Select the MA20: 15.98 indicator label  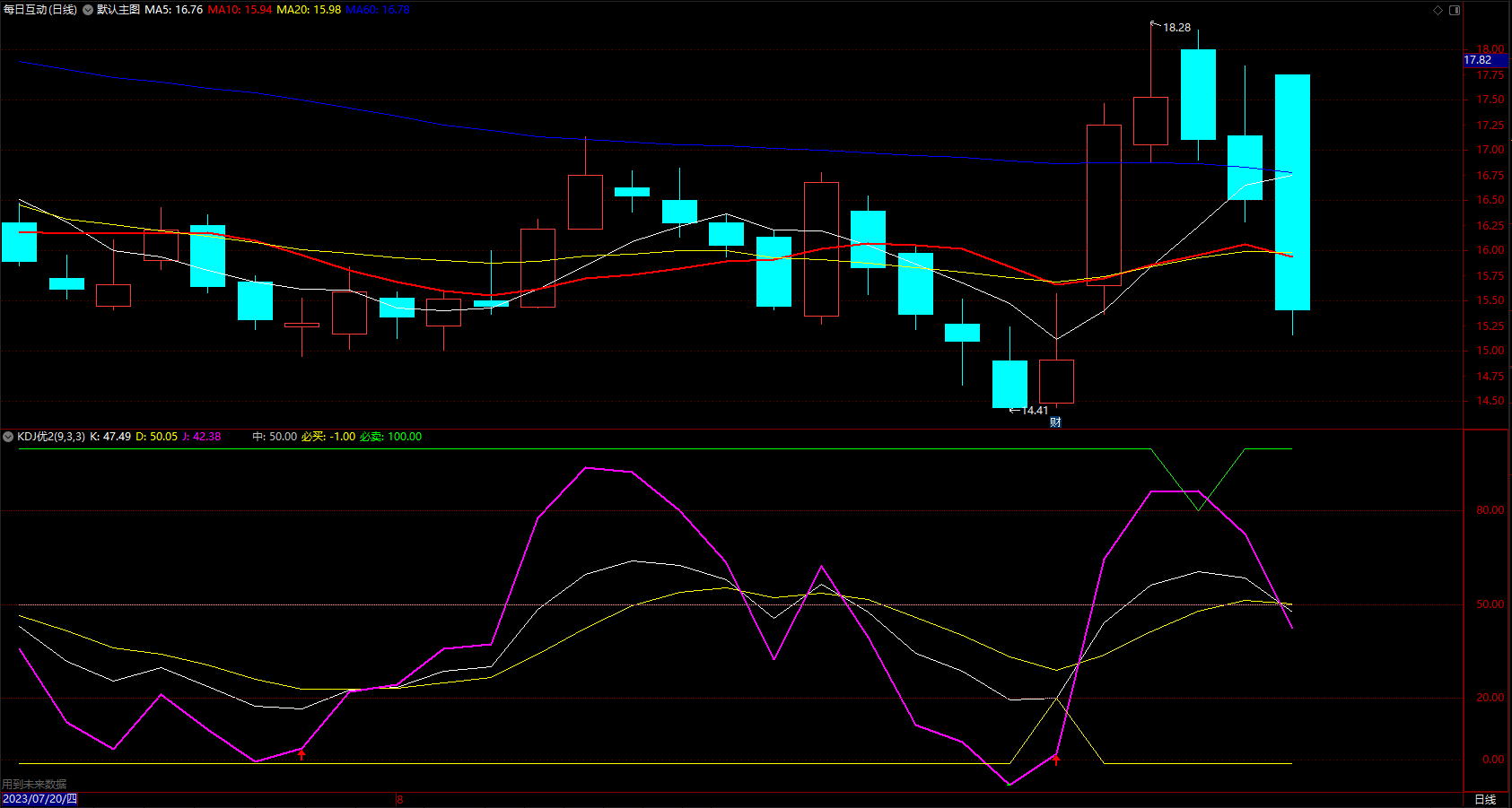[x=309, y=10]
